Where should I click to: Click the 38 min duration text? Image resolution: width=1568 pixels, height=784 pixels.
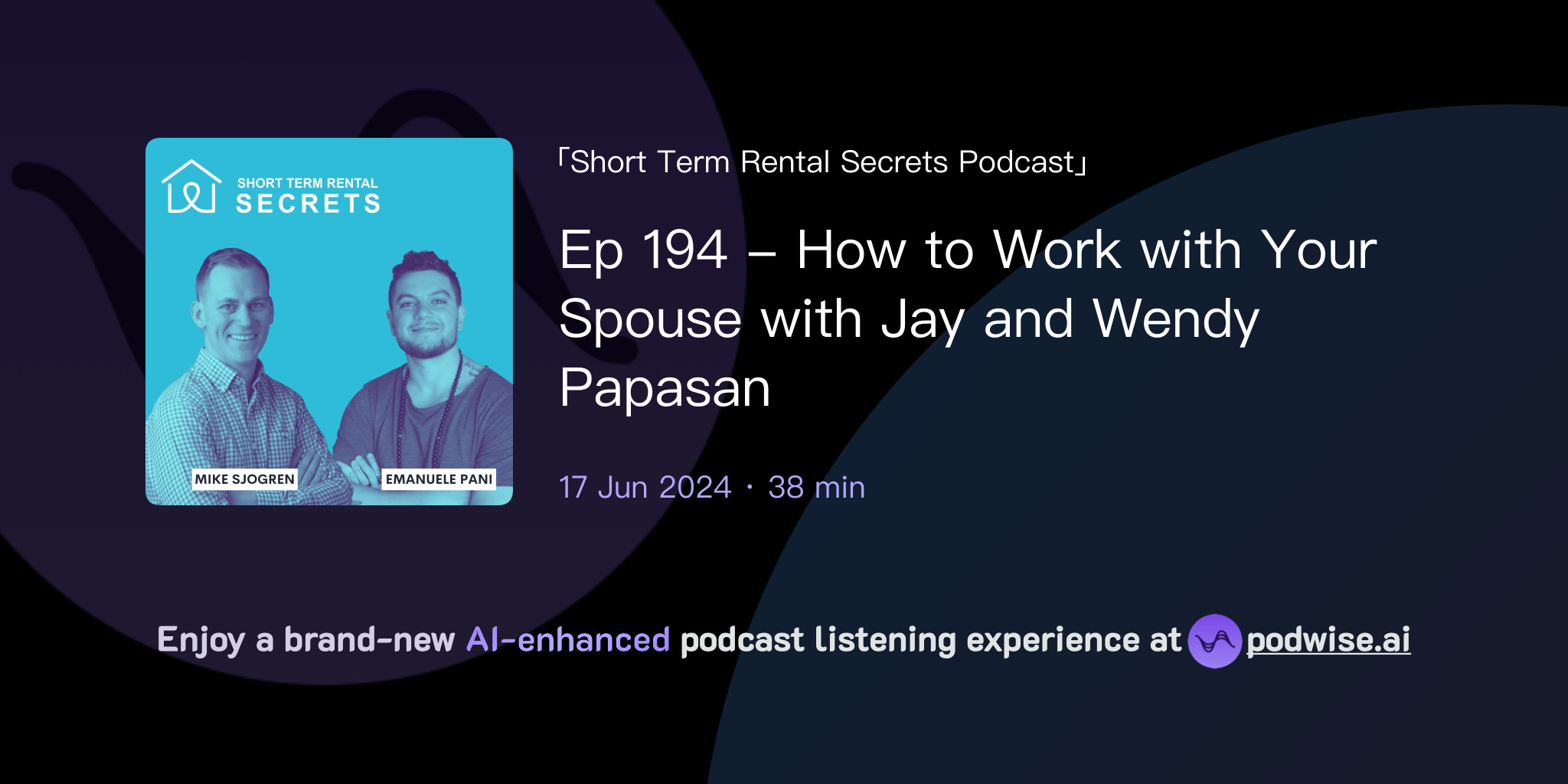[x=816, y=487]
